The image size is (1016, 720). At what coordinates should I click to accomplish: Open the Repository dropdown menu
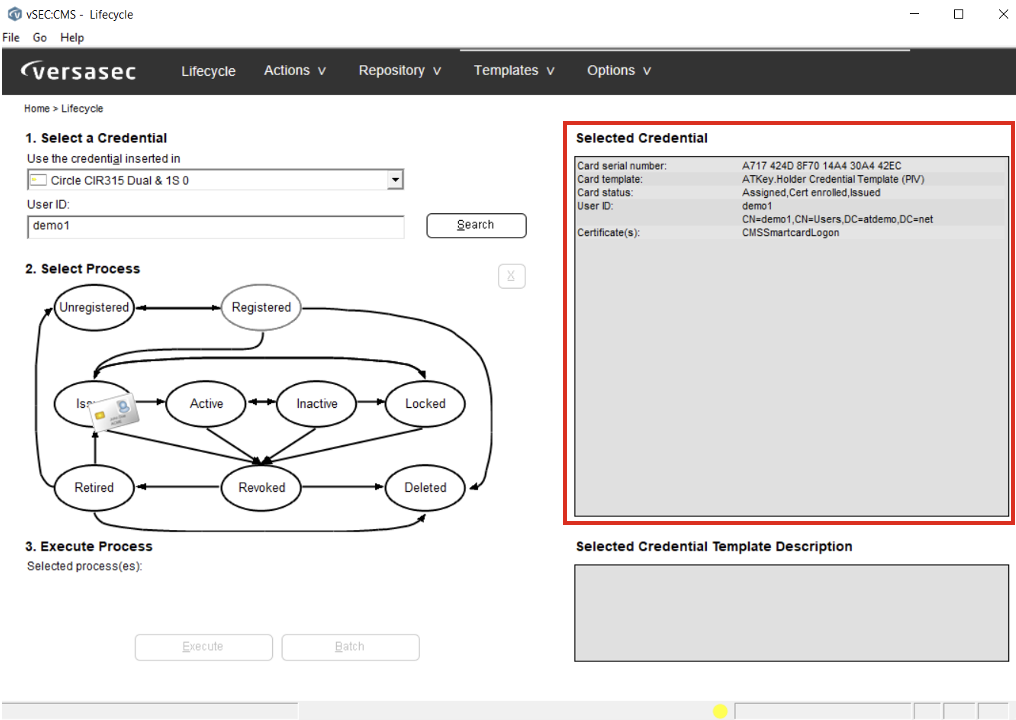(400, 71)
